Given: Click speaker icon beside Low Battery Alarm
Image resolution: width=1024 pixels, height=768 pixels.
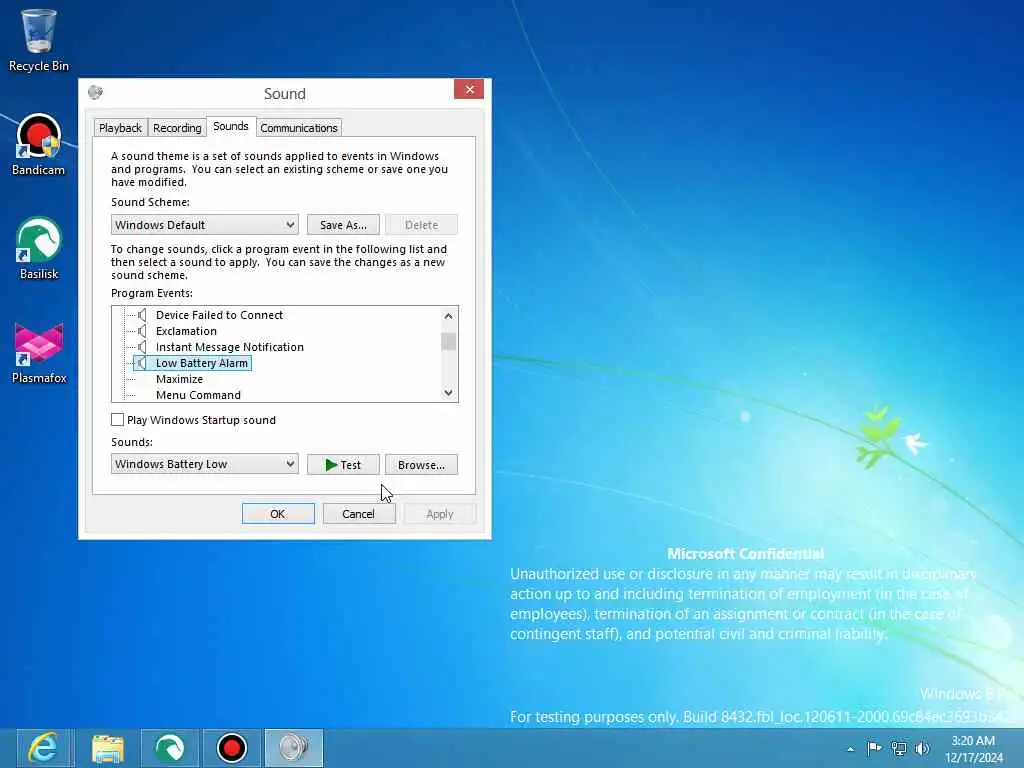Looking at the screenshot, I should click(x=142, y=363).
